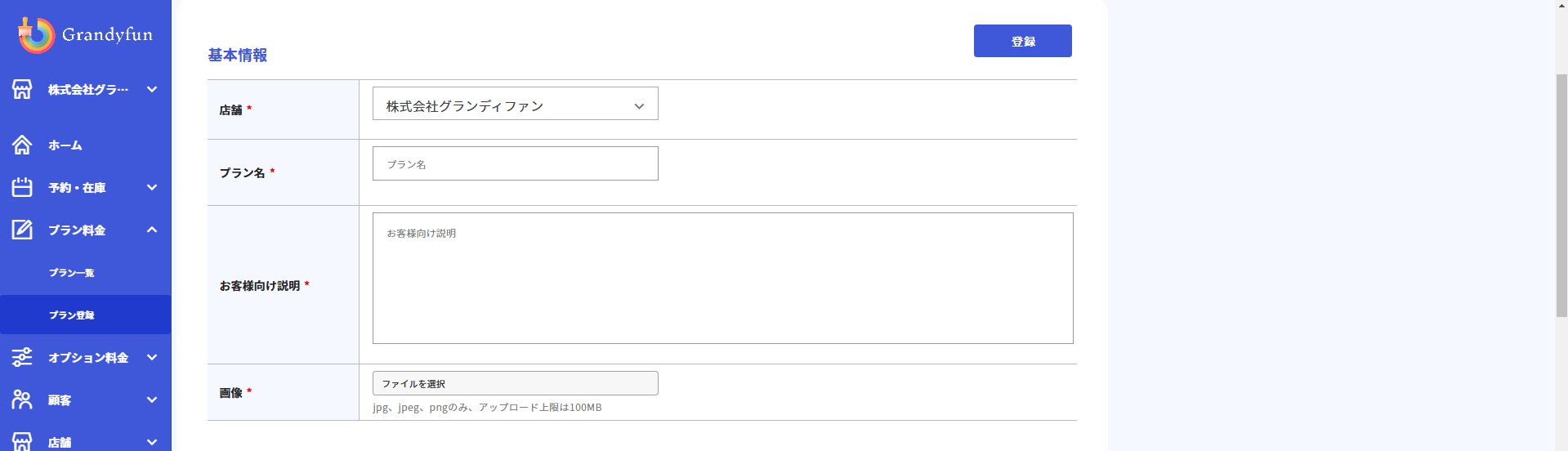Click the people icon for 顧客

tap(22, 400)
